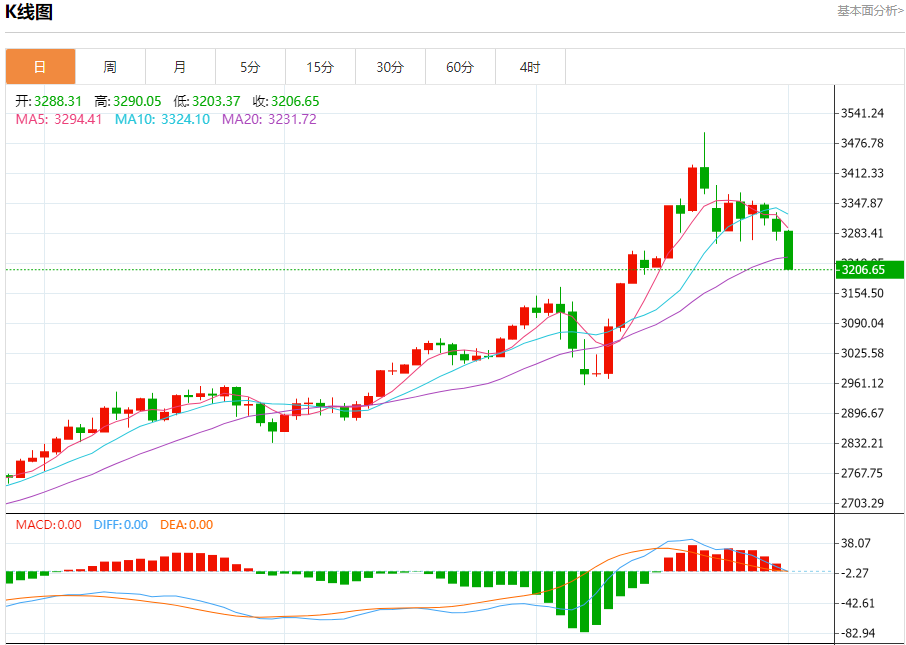Screen dimensions: 906x645
Task: Click the blue DIFF: 0.00 label
Action: 121,525
